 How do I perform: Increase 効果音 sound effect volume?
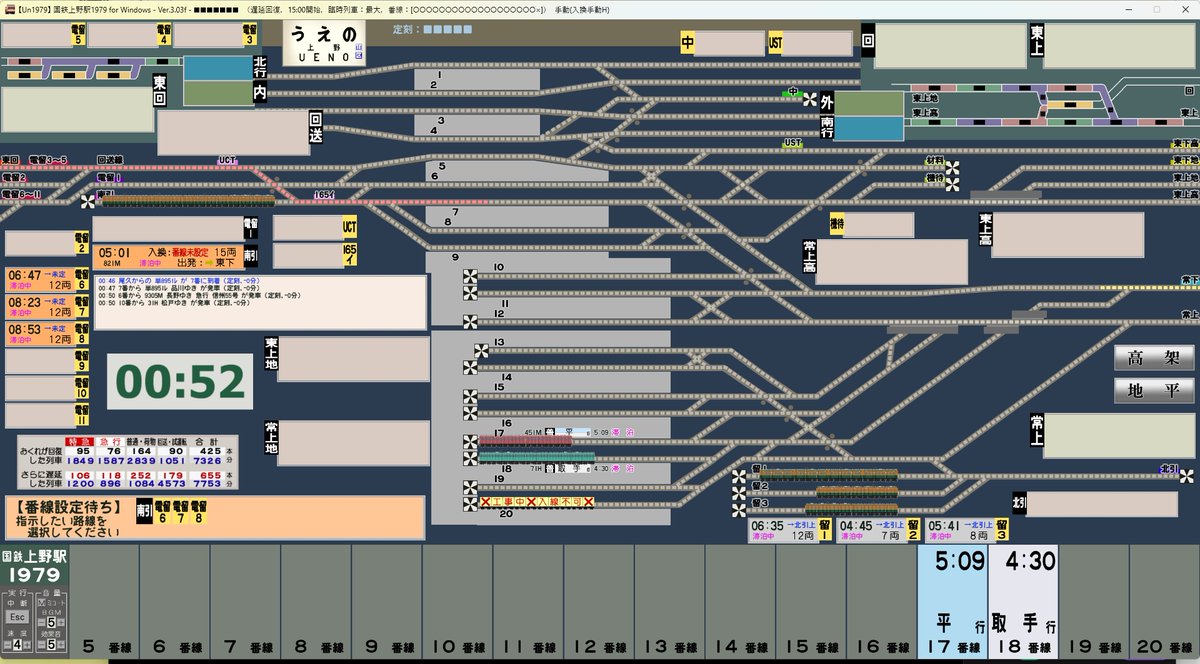tap(61, 644)
